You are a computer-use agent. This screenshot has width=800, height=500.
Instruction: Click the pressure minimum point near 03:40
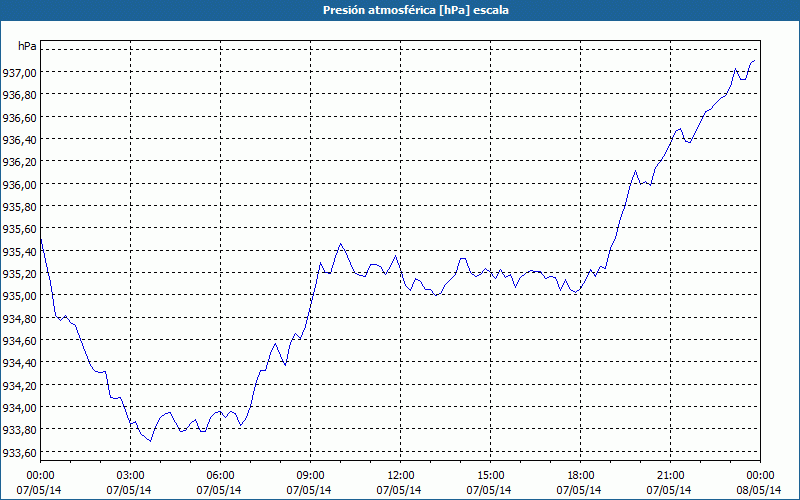(151, 441)
